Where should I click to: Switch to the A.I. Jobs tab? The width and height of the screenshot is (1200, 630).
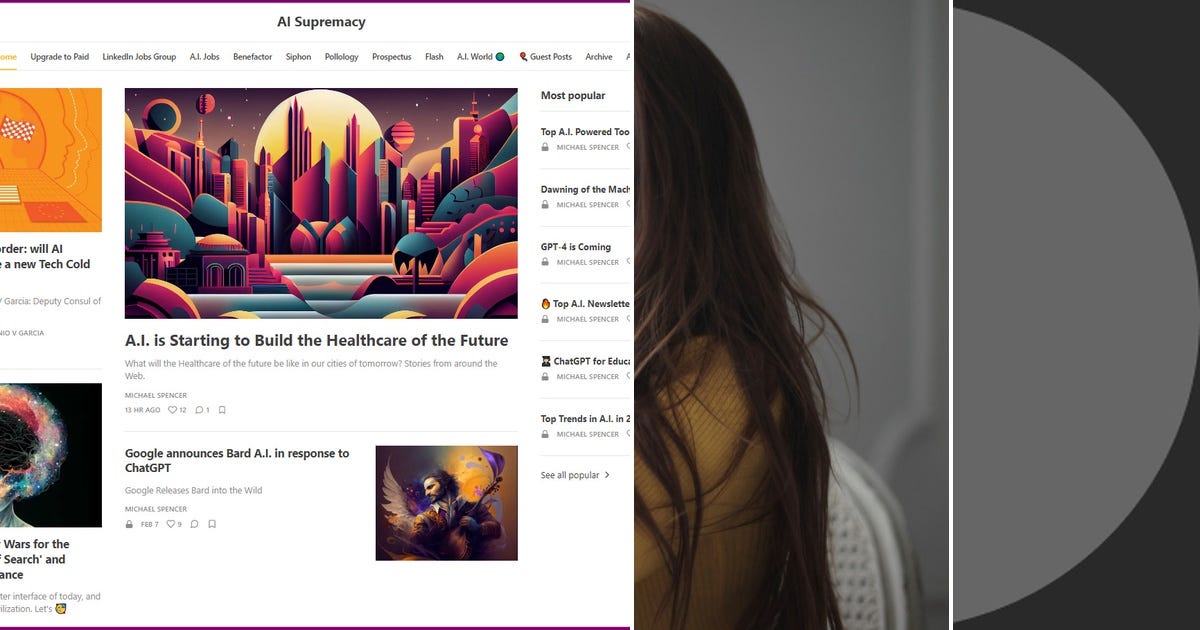point(204,57)
